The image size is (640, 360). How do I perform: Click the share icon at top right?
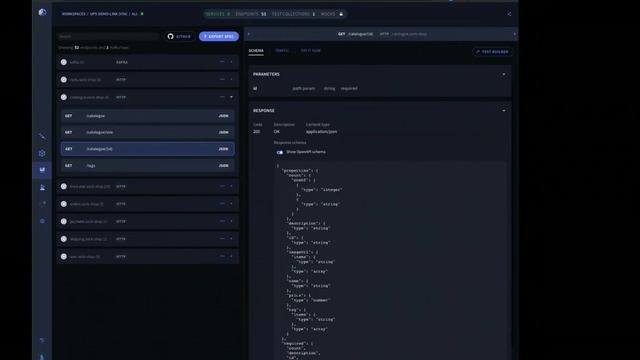click(x=509, y=14)
